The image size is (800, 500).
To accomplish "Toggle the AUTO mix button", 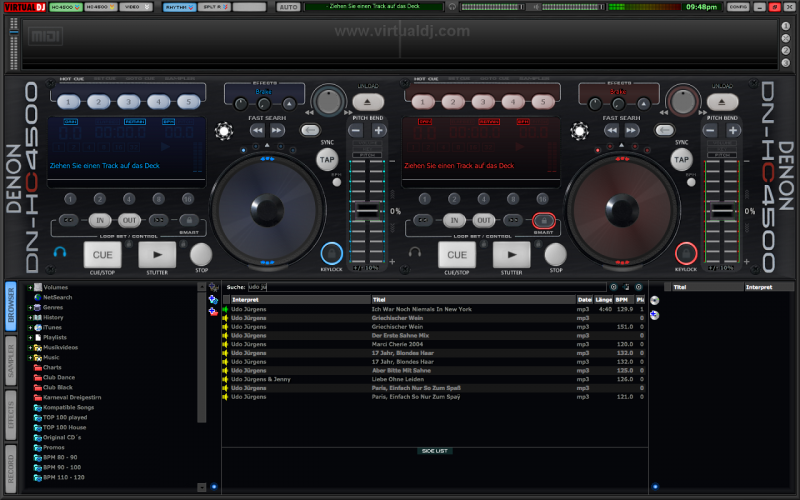I will click(288, 7).
